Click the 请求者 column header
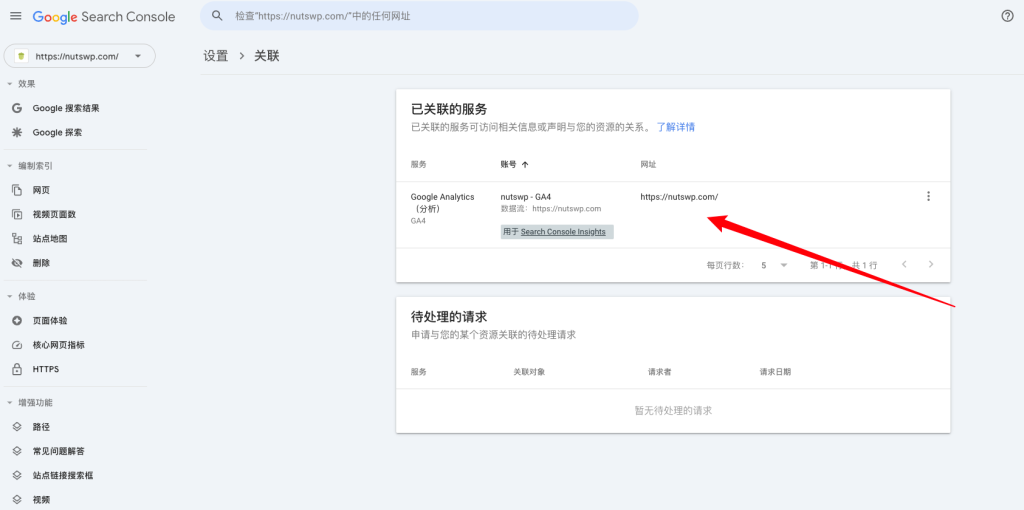Image resolution: width=1024 pixels, height=510 pixels. point(660,372)
